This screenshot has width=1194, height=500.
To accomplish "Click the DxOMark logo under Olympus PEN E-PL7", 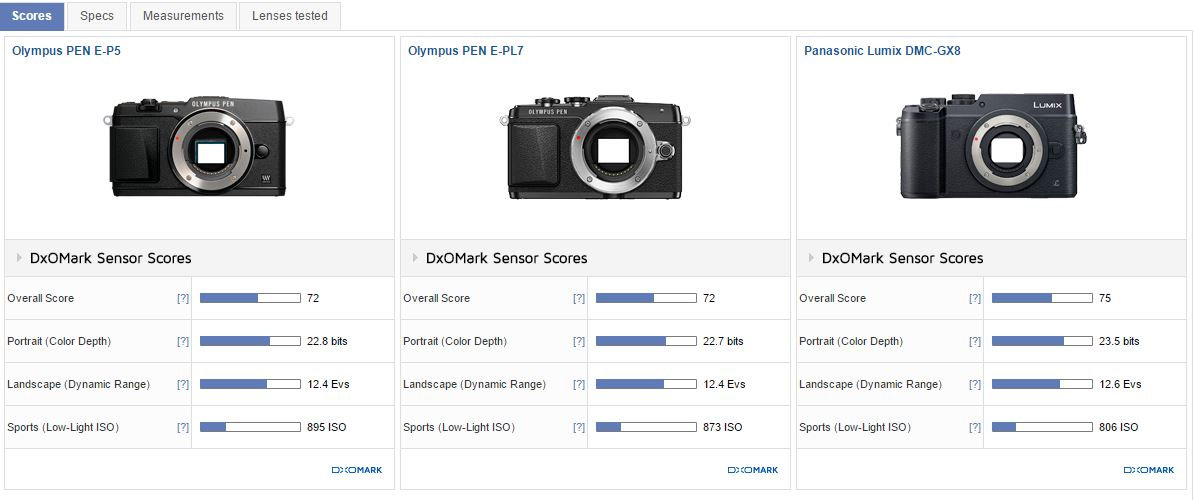I will [752, 470].
